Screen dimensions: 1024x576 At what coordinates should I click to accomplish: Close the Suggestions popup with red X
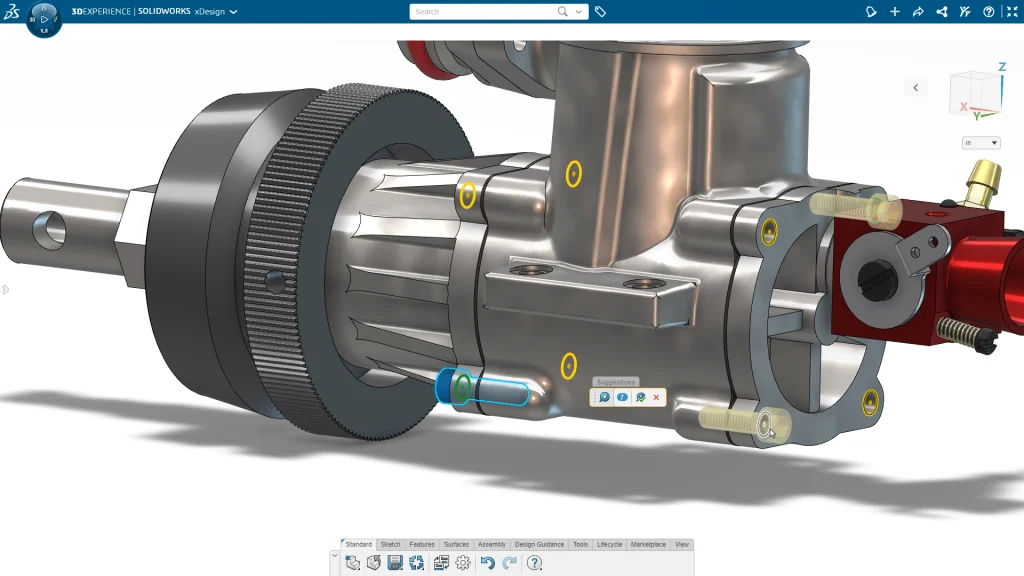pos(656,397)
